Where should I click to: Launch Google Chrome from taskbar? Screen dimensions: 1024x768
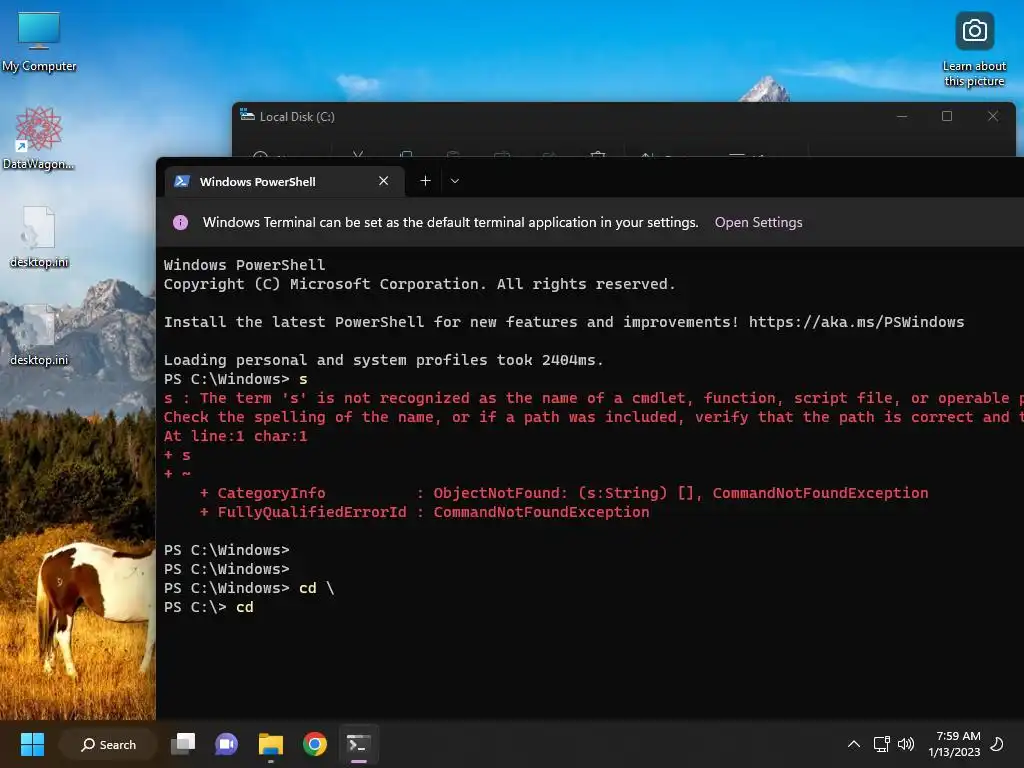tap(315, 744)
